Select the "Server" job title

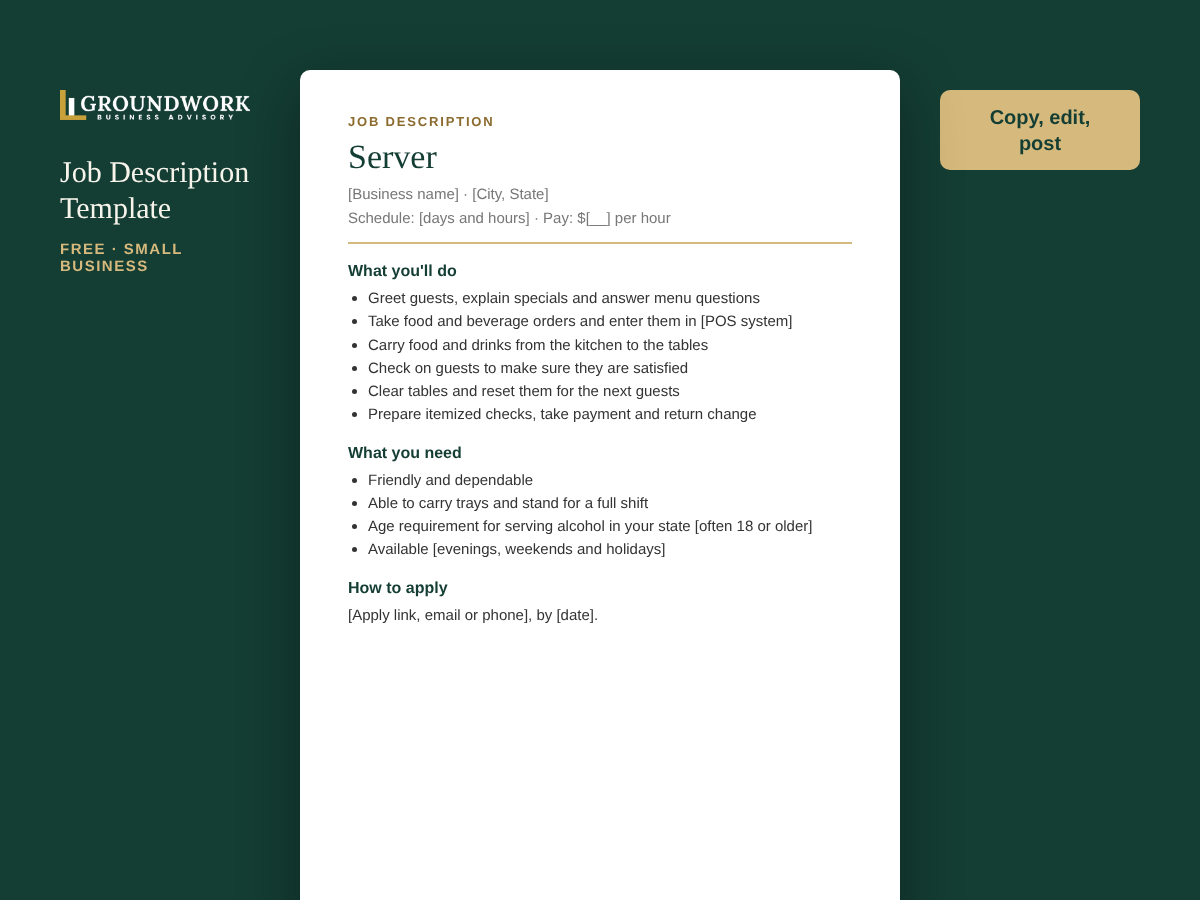392,157
